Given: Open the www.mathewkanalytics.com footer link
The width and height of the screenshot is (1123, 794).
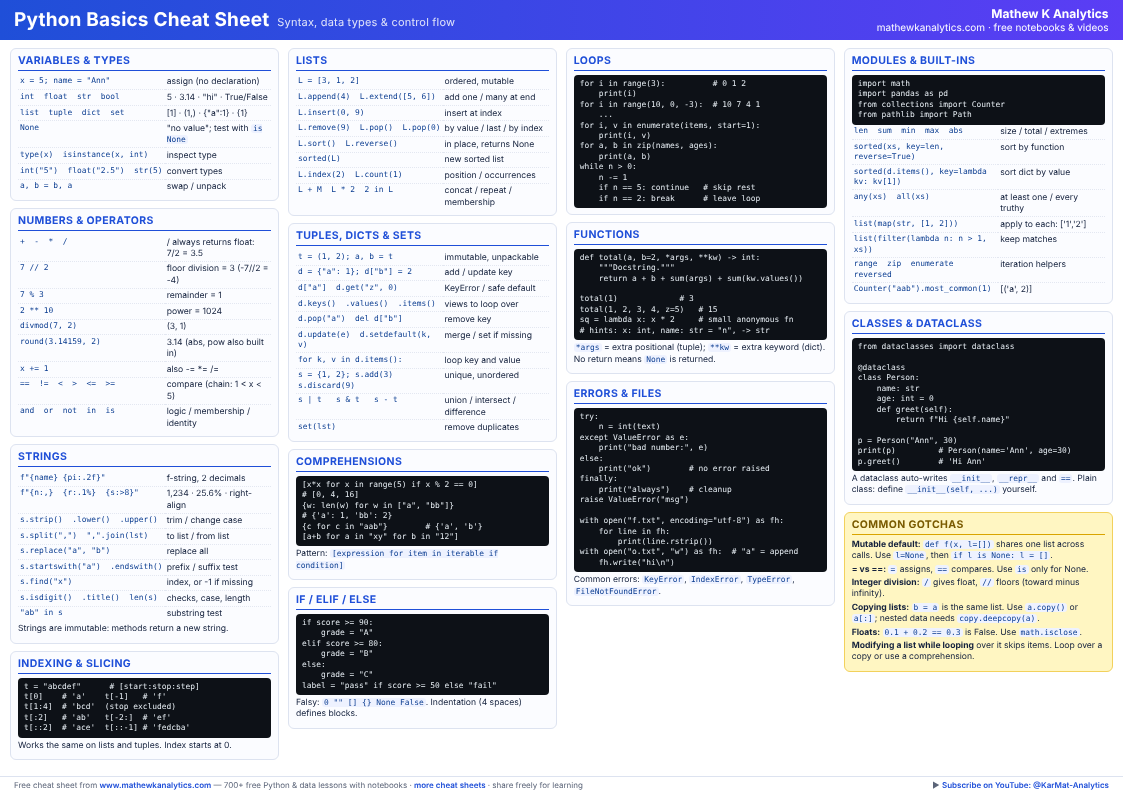Looking at the screenshot, I should pos(155,785).
